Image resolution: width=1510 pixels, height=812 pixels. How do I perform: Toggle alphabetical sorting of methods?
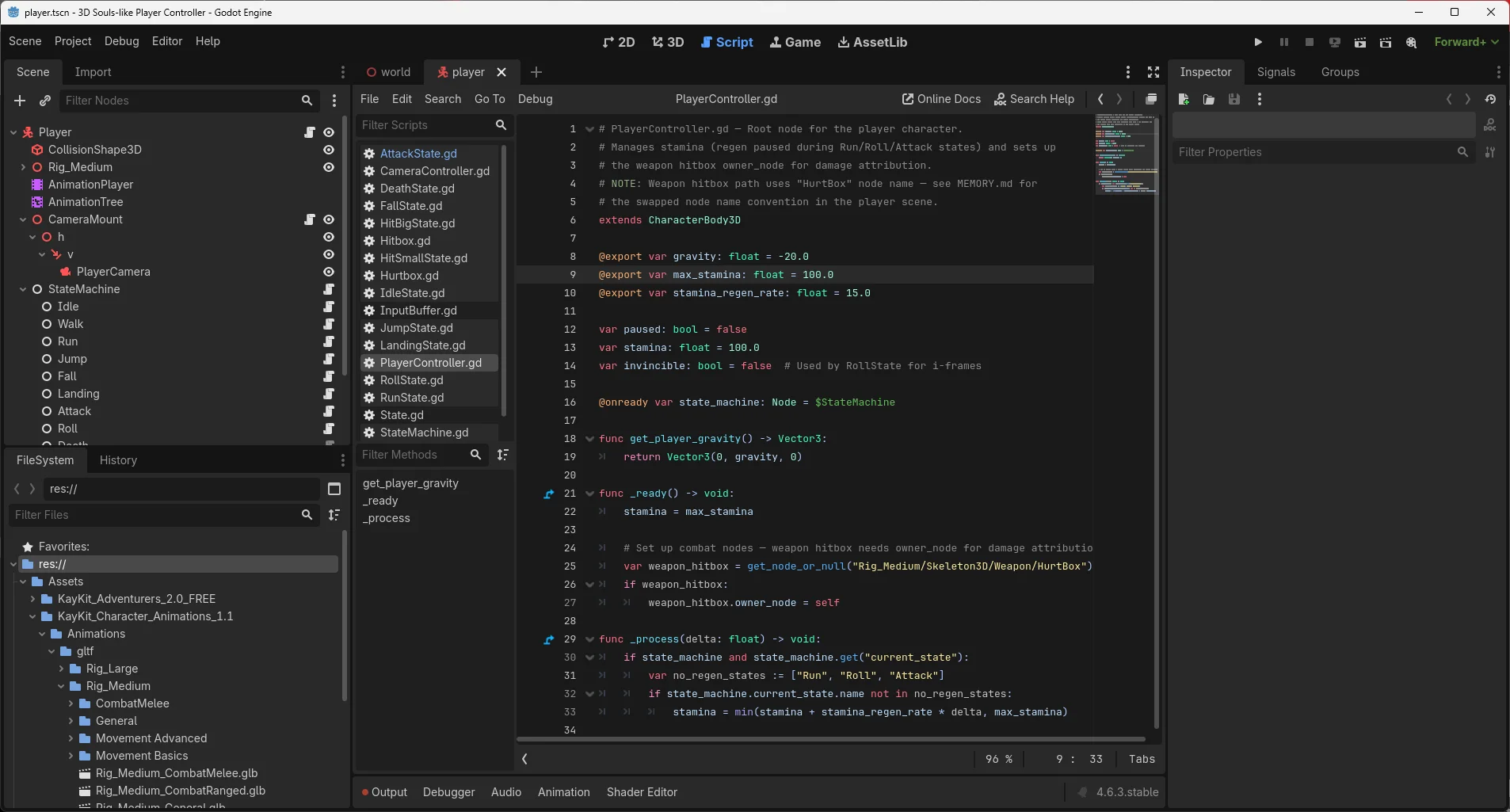coord(503,455)
